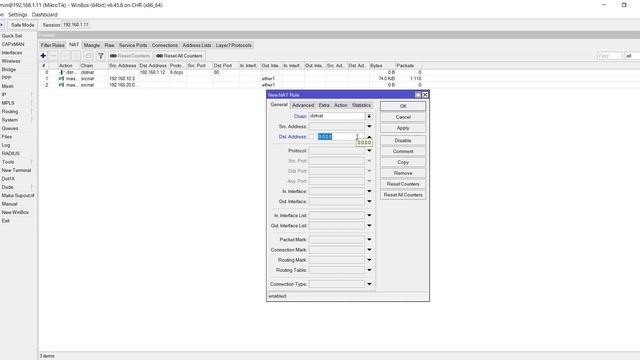
Task: Expand the Routing Mark field
Action: 369,260
